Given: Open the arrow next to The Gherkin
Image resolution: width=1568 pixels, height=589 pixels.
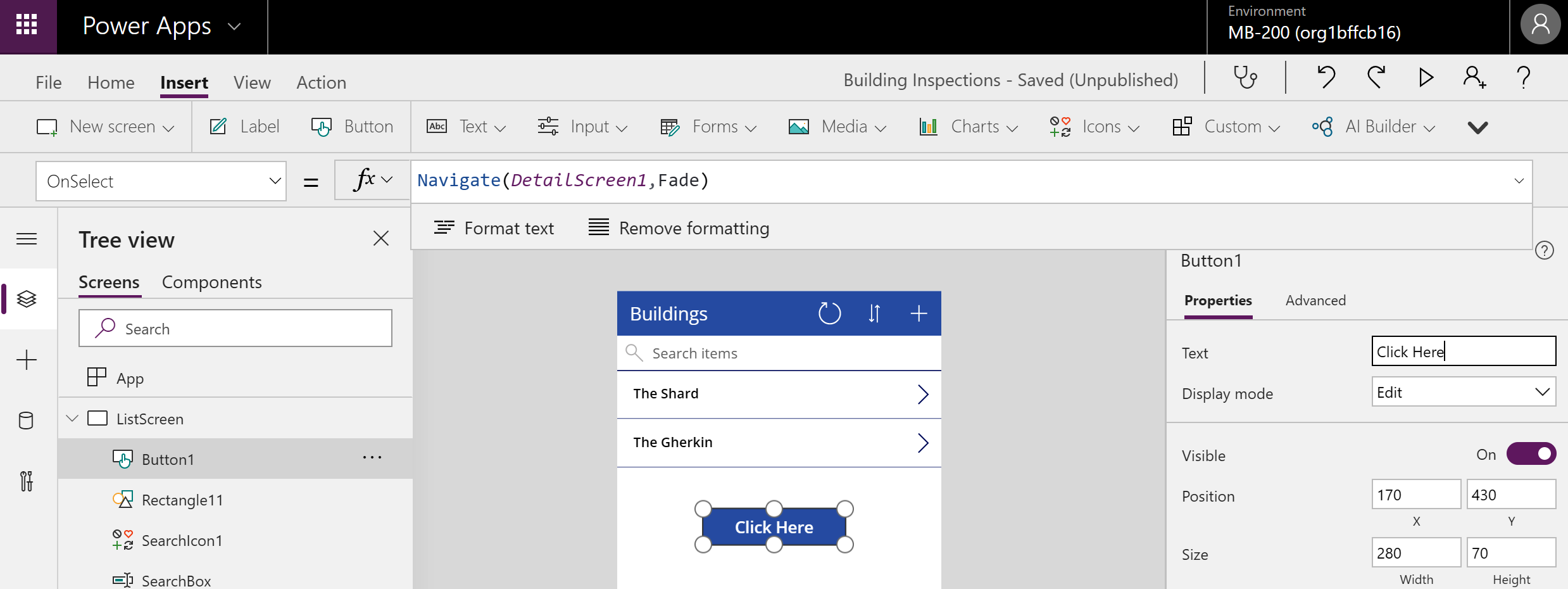Looking at the screenshot, I should 923,443.
